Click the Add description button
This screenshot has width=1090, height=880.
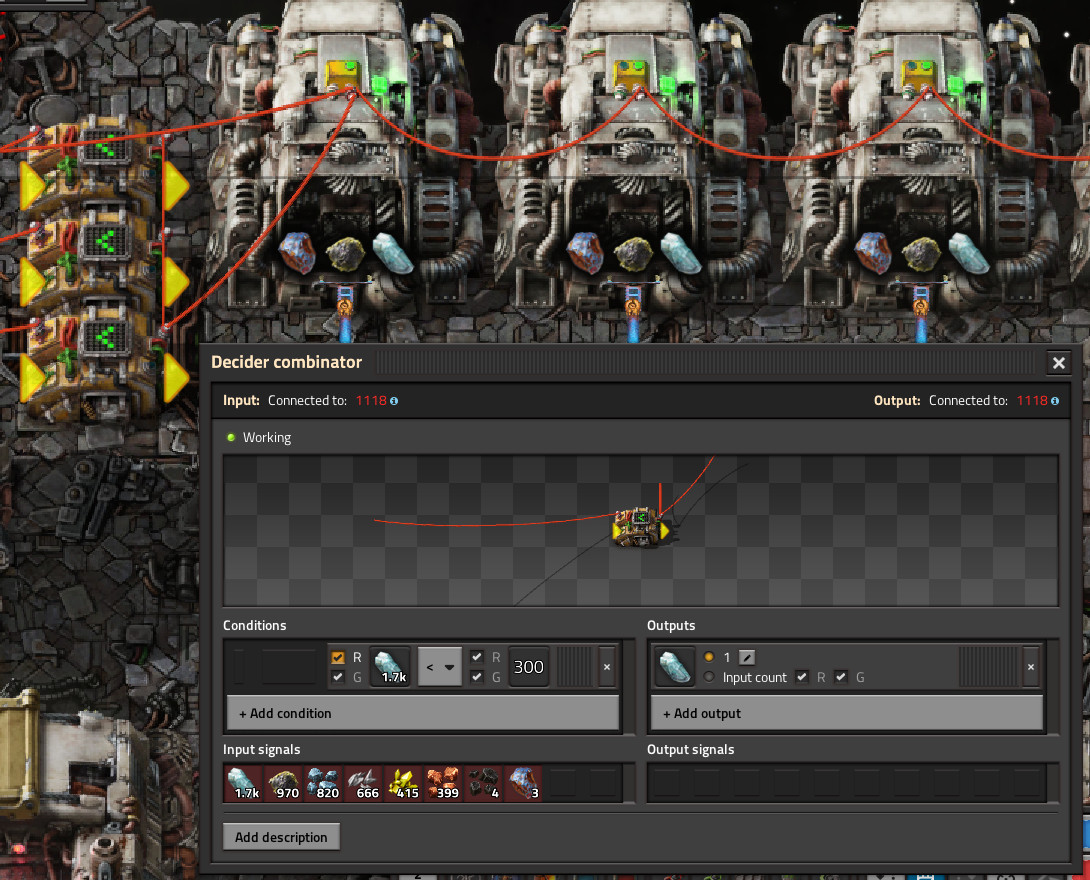point(281,837)
